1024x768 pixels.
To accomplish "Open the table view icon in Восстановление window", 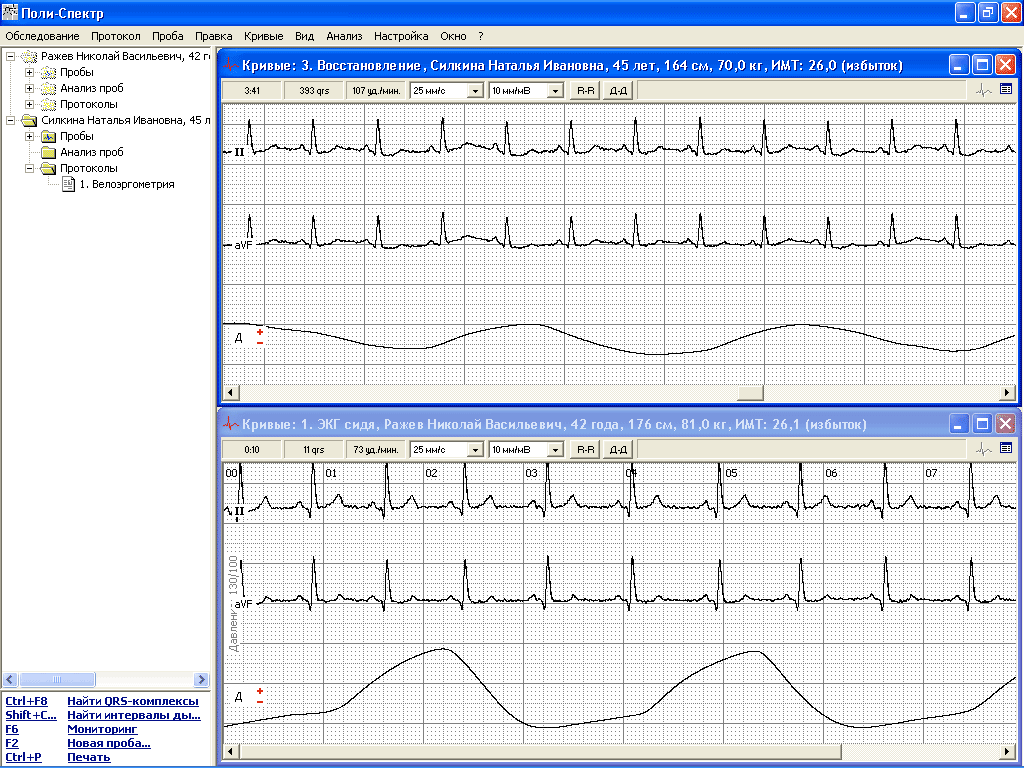I will coord(1006,90).
